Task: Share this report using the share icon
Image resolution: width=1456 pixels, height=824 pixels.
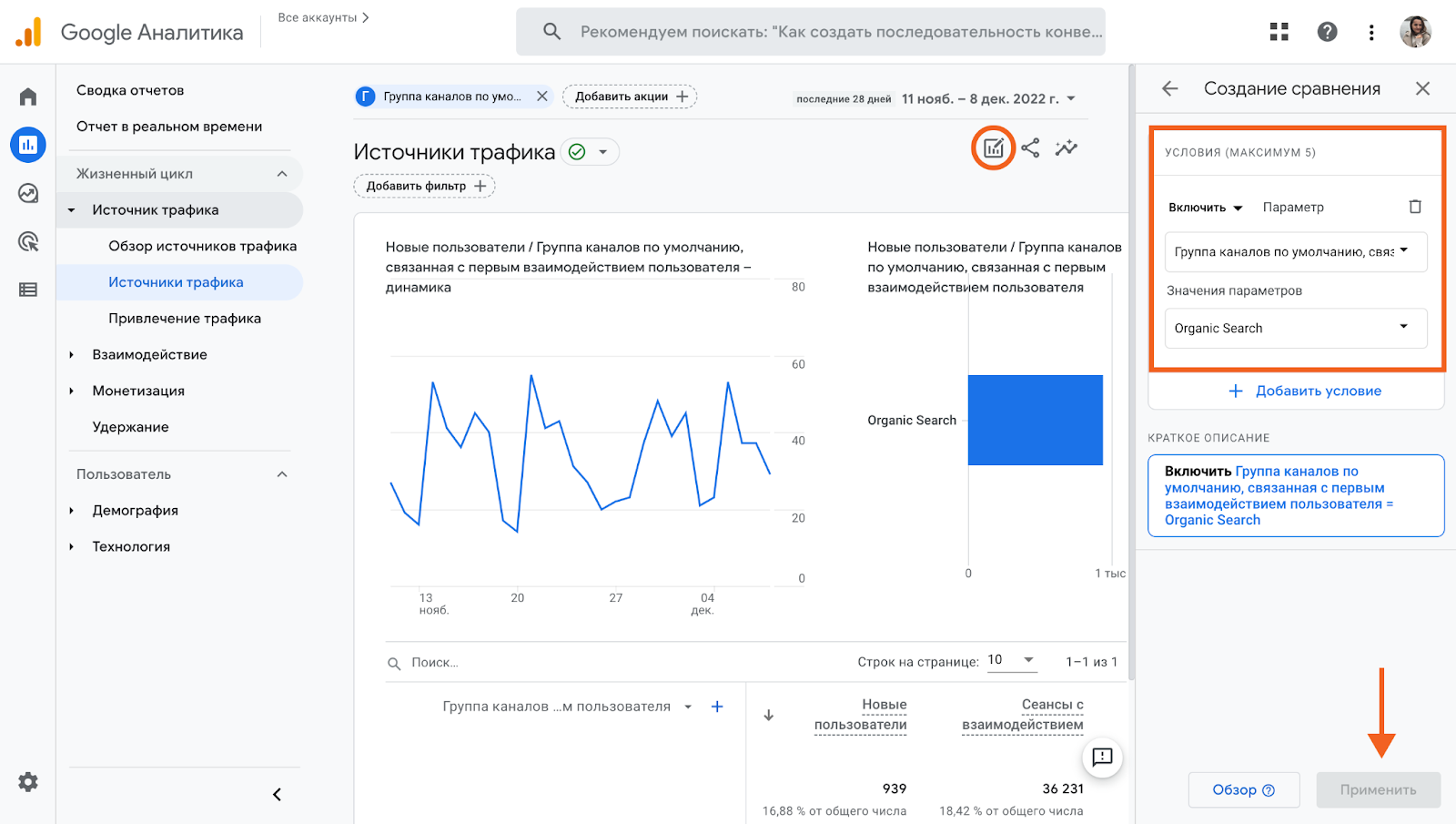Action: coord(1031,148)
